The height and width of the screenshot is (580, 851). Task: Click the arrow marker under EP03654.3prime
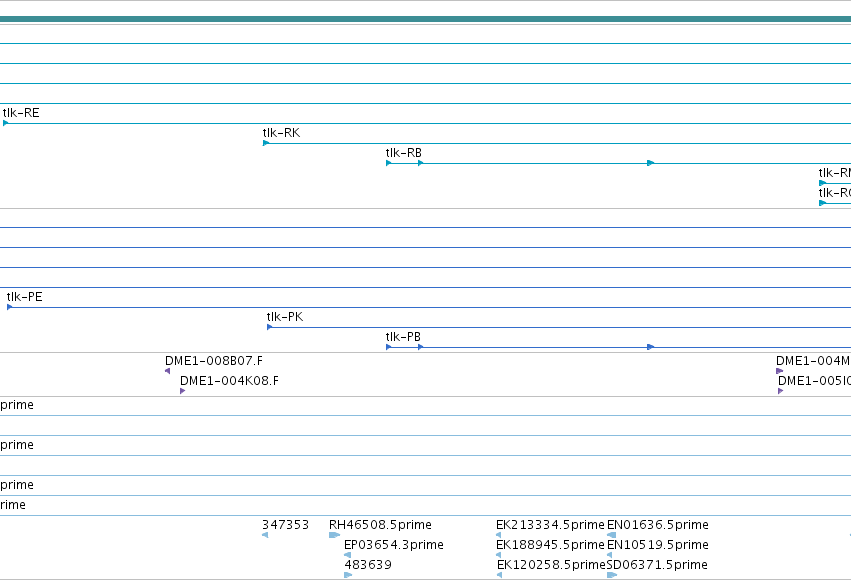click(x=347, y=555)
